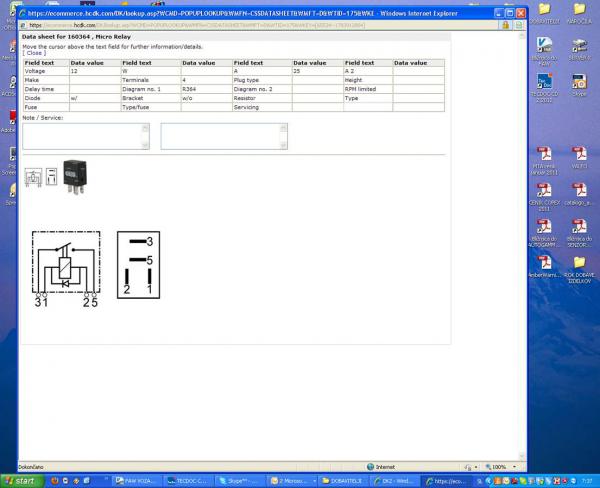Click into the first Note / Service text box

pos(85,136)
